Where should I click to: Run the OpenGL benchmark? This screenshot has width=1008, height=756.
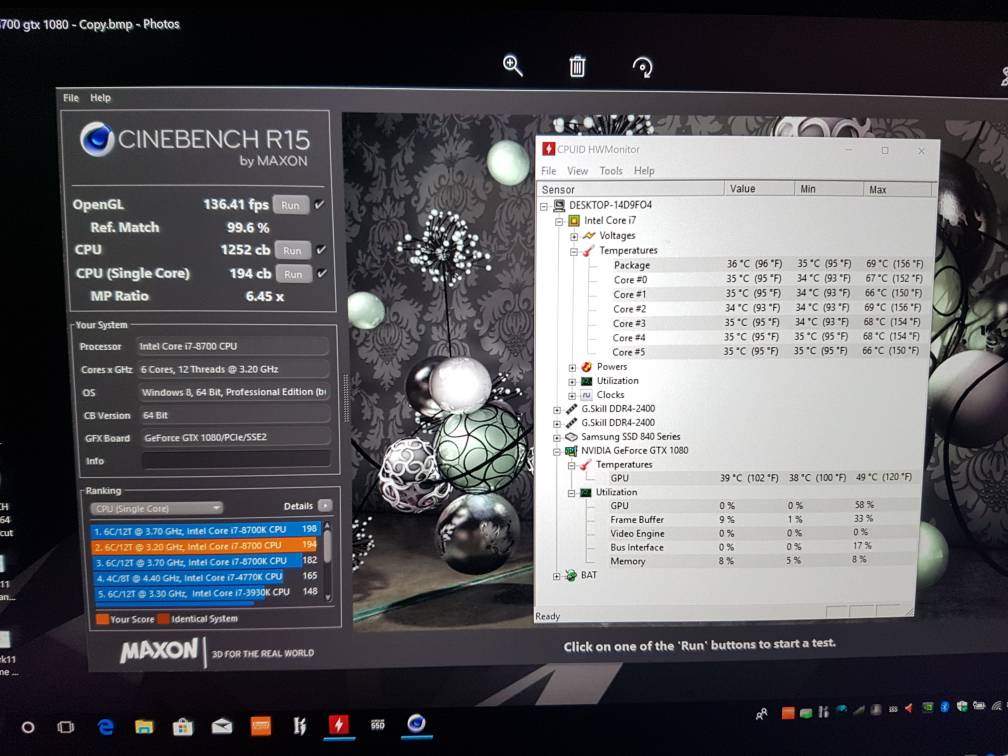[x=291, y=205]
